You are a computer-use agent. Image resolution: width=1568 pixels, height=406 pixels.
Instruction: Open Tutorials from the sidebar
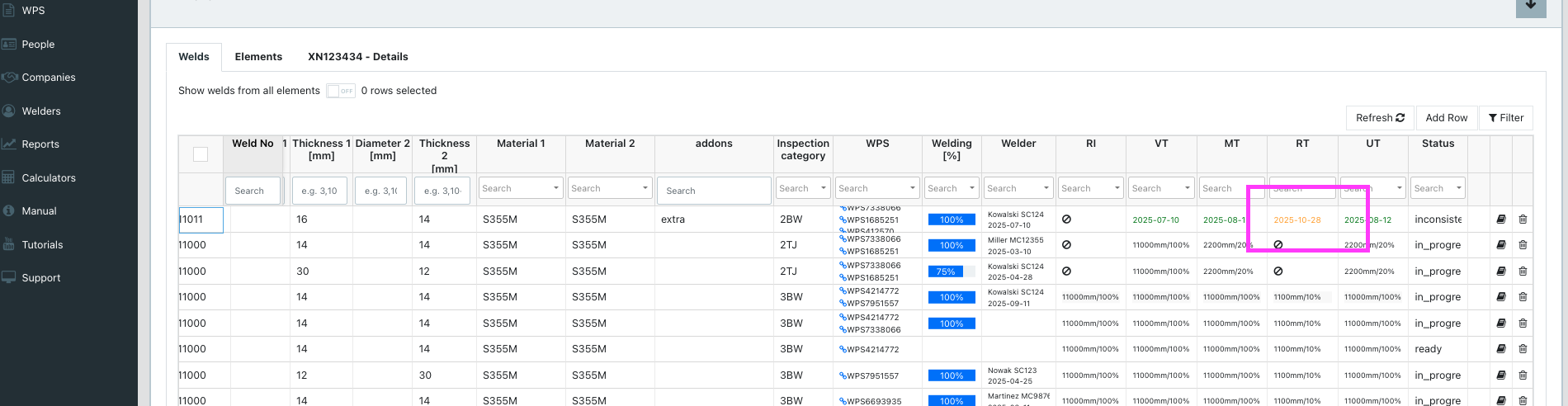[x=42, y=245]
